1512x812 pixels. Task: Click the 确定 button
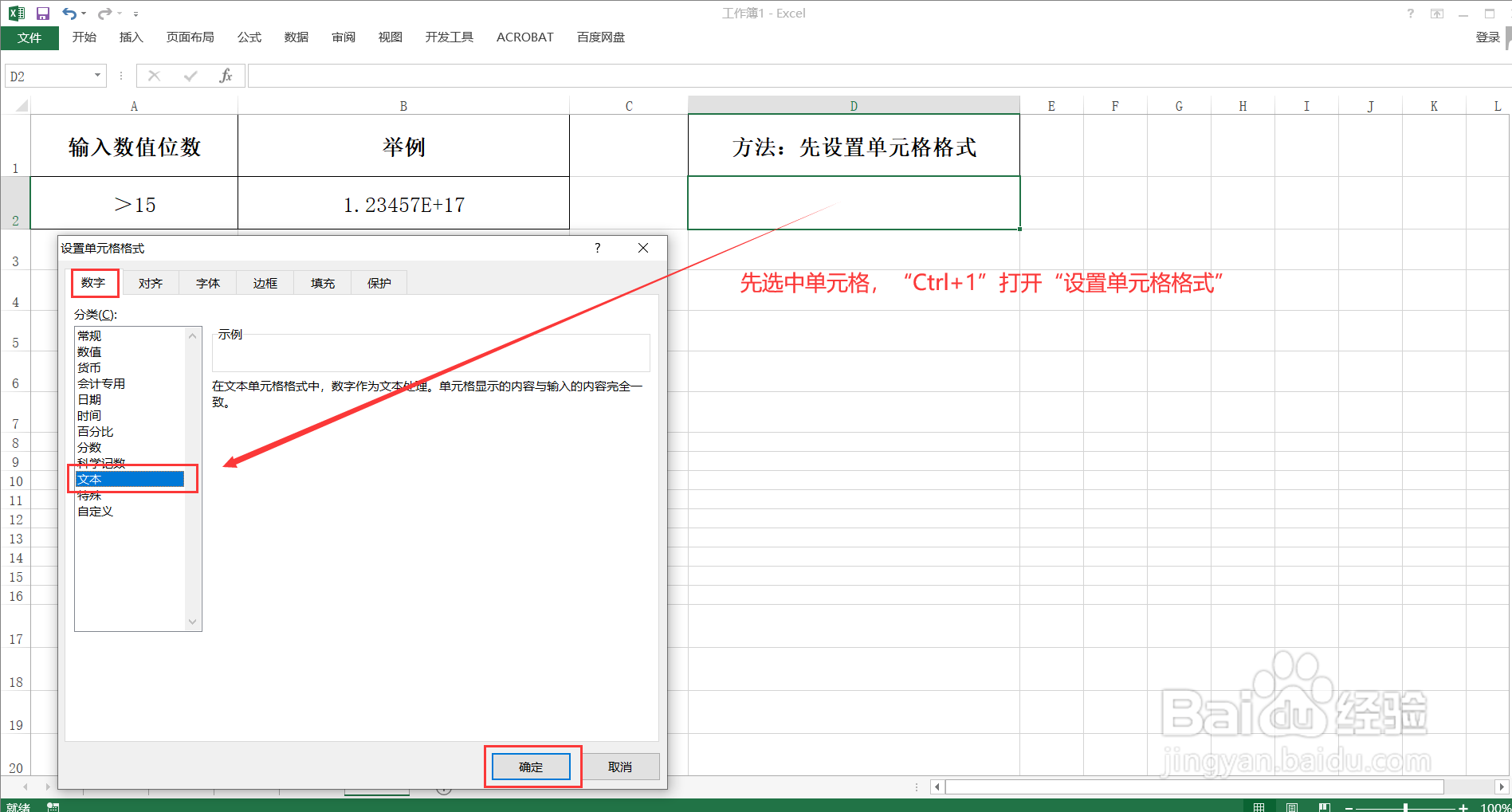(x=531, y=767)
